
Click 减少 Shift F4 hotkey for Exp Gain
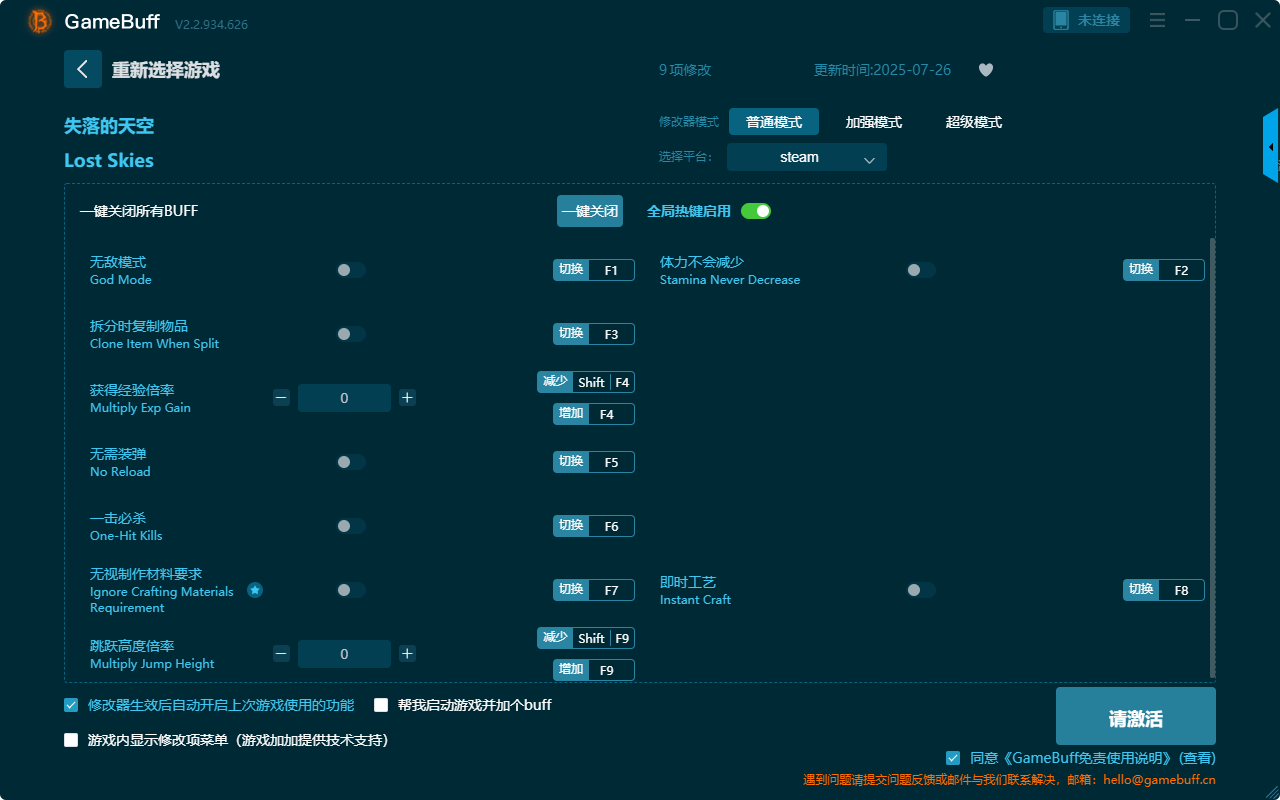pyautogui.click(x=586, y=382)
